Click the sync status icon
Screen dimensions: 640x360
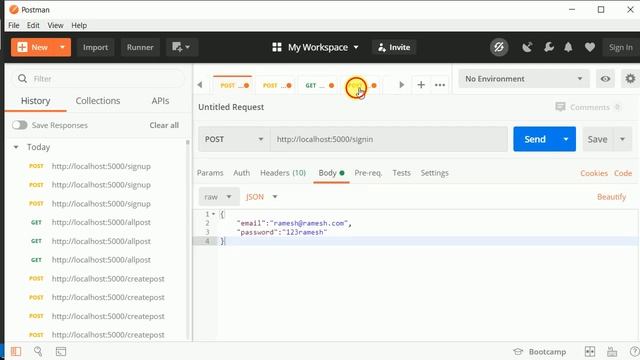point(499,47)
